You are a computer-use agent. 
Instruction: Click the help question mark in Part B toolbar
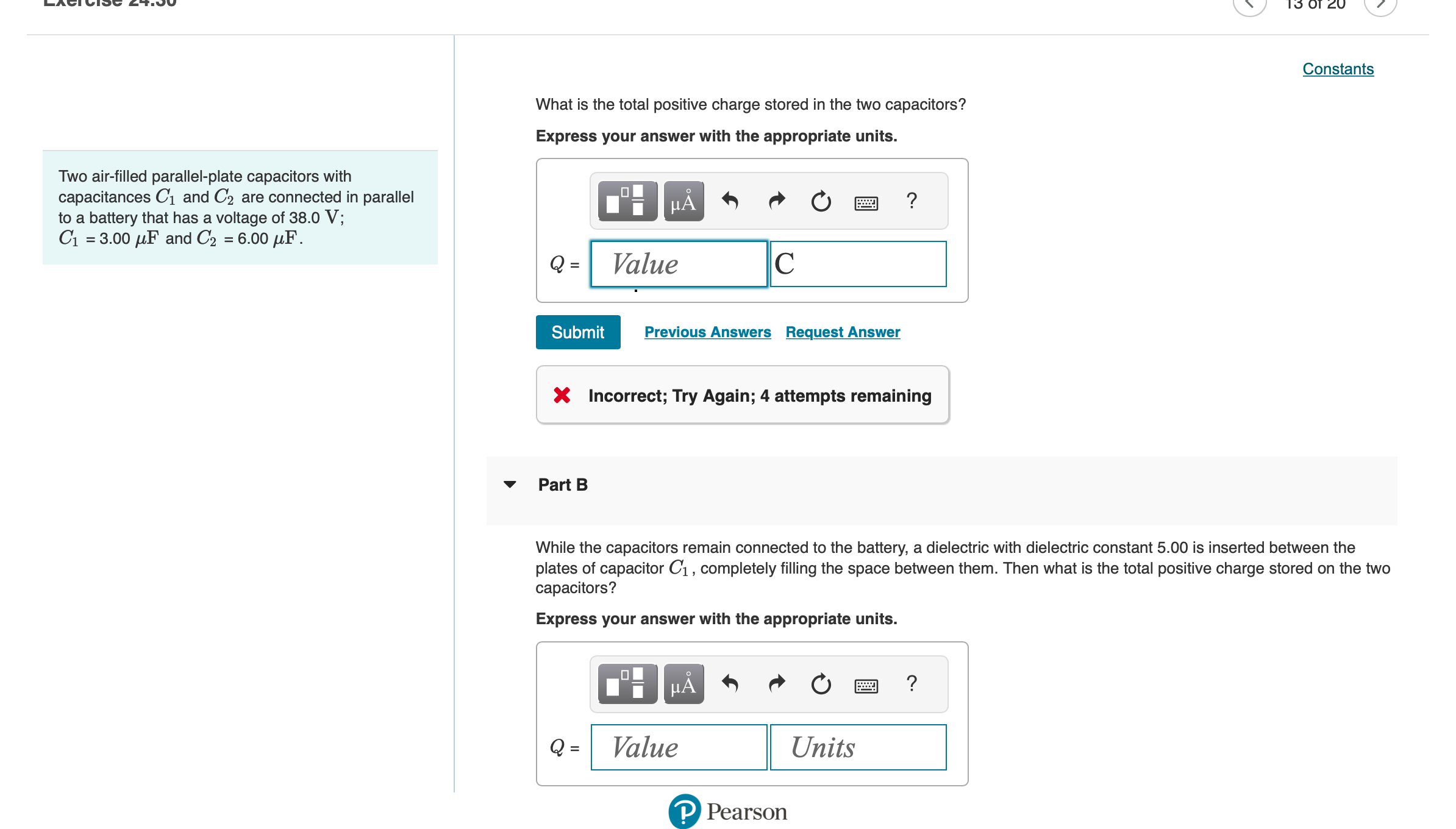click(x=912, y=684)
